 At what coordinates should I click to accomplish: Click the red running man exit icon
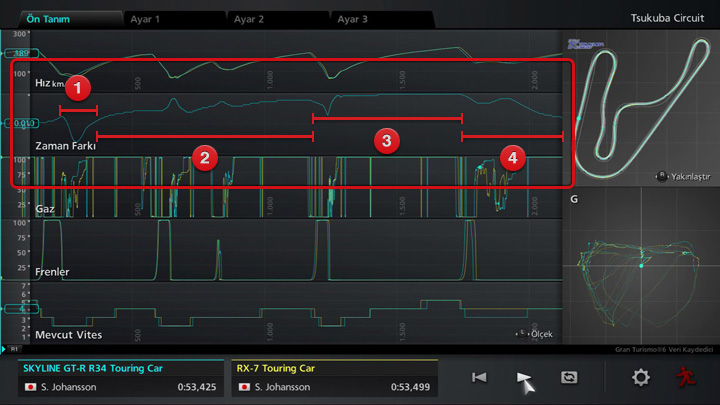[685, 377]
